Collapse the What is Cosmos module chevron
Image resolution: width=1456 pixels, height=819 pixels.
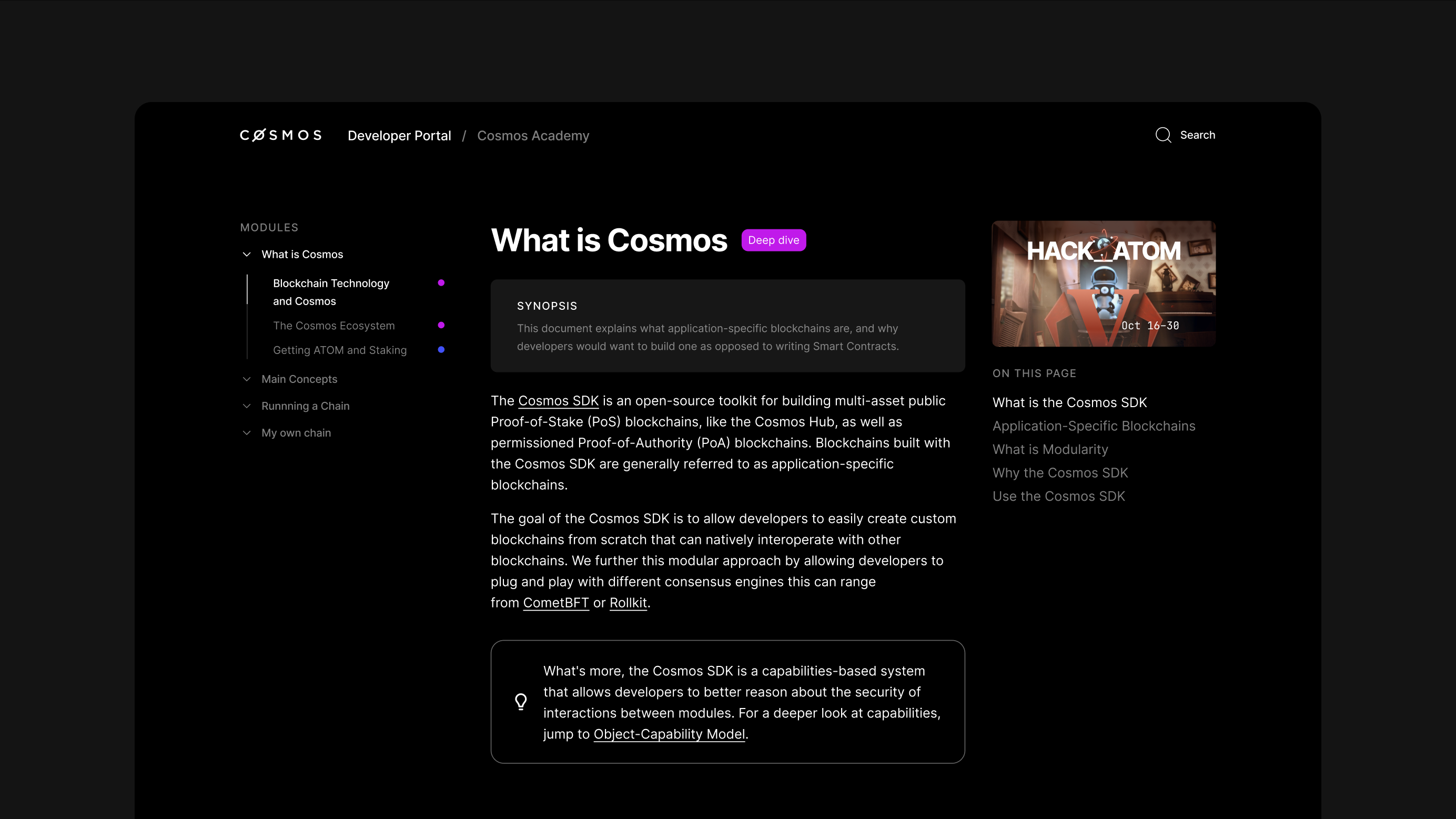[x=246, y=255]
